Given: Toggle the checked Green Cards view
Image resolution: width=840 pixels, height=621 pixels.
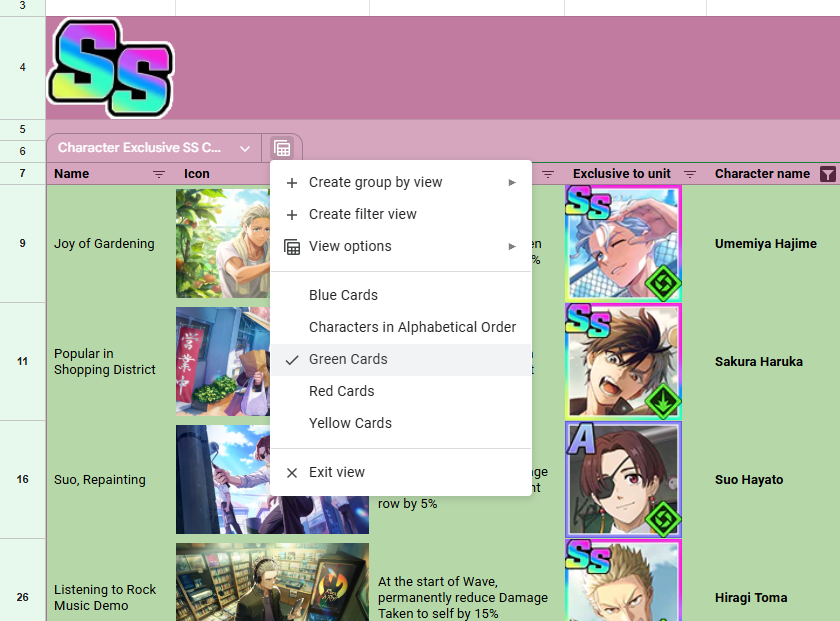Looking at the screenshot, I should point(401,360).
